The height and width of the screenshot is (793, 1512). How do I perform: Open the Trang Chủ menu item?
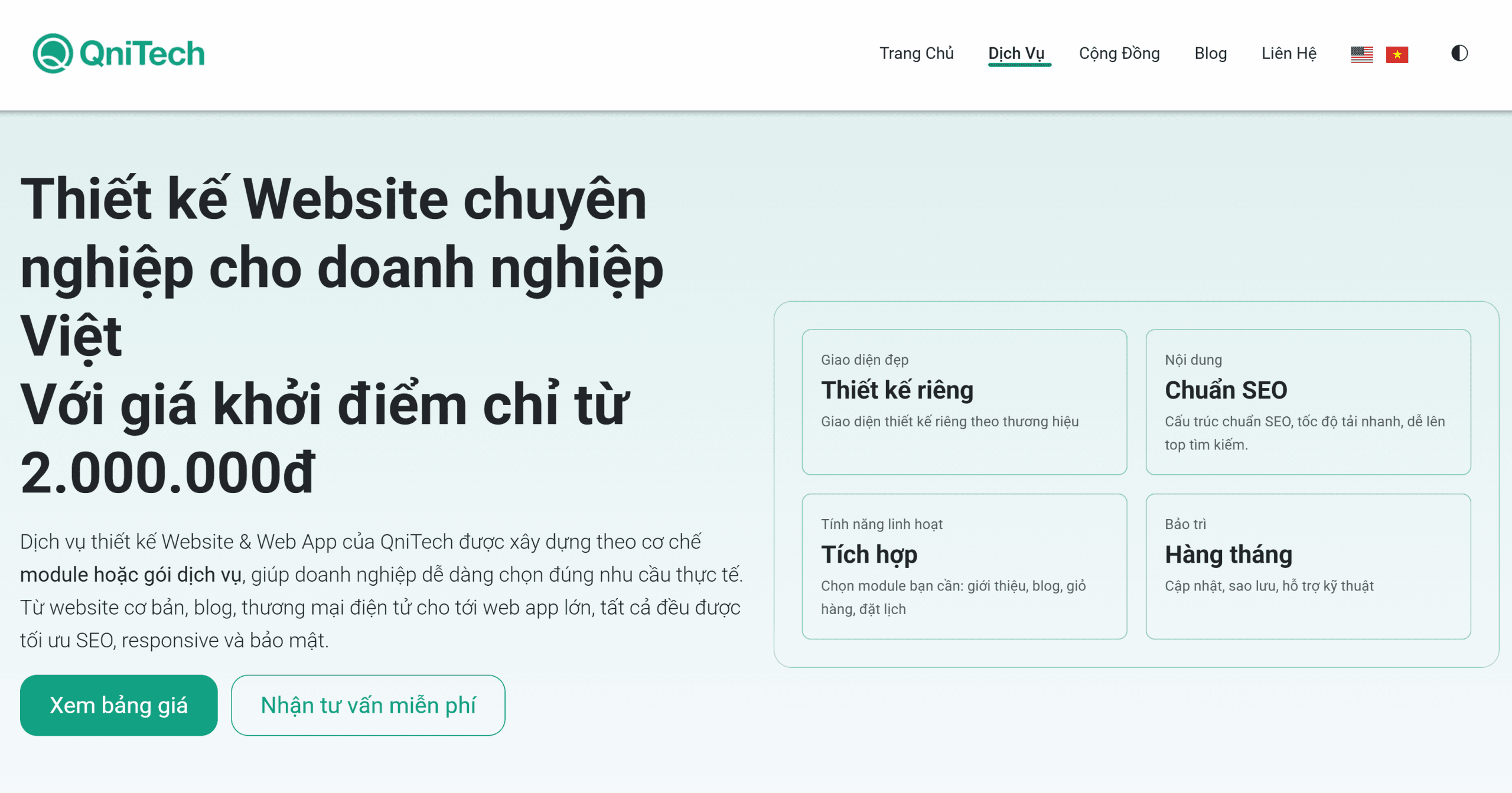[916, 53]
